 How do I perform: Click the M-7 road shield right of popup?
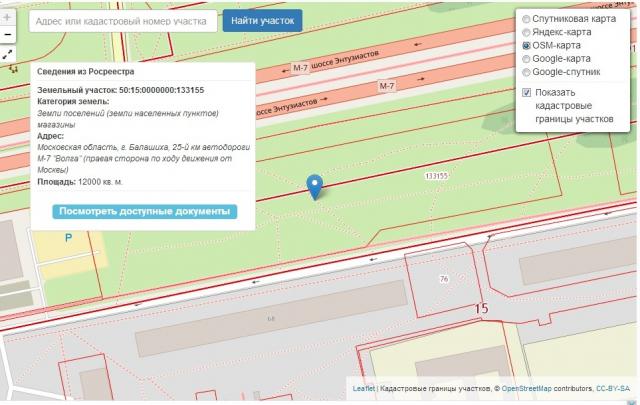[x=301, y=68]
